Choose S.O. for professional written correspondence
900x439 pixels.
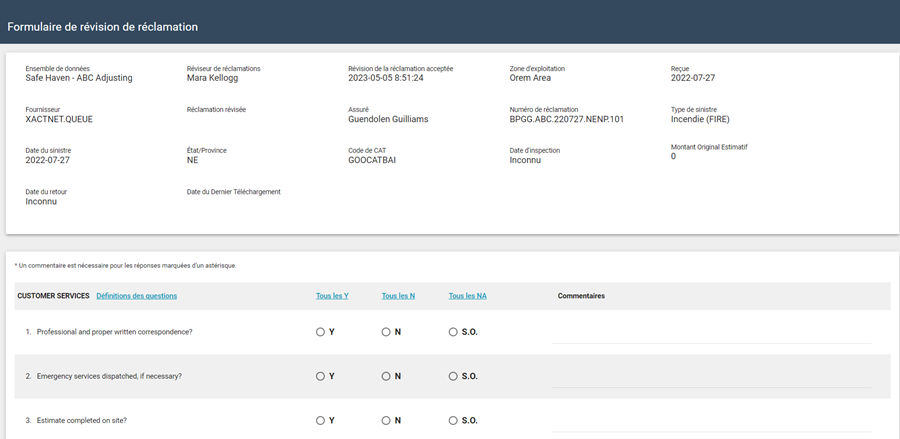(453, 332)
